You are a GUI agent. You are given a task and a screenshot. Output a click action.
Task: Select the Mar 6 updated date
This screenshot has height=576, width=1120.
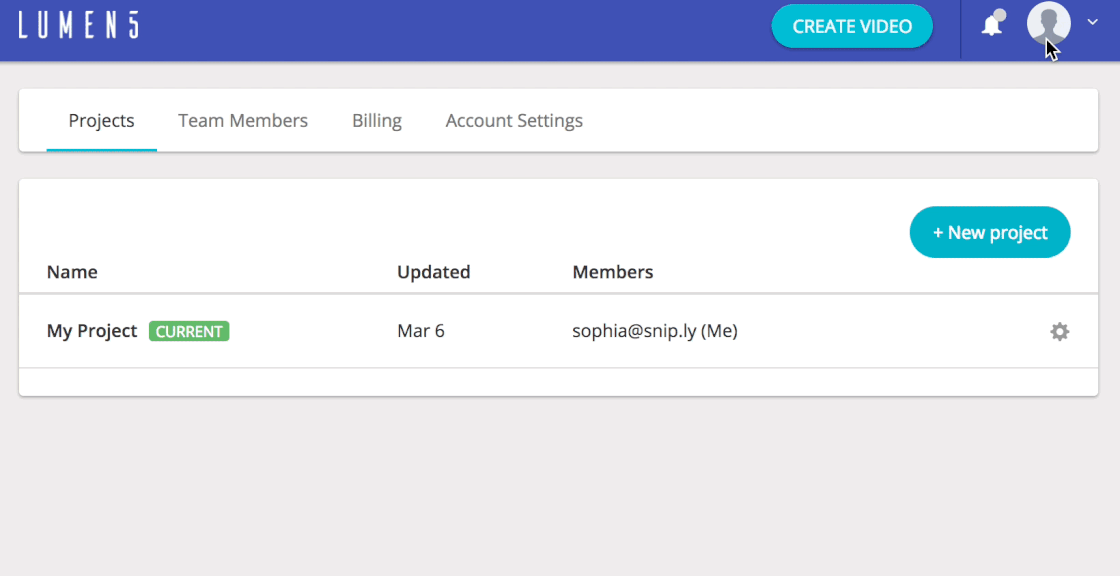(x=420, y=331)
